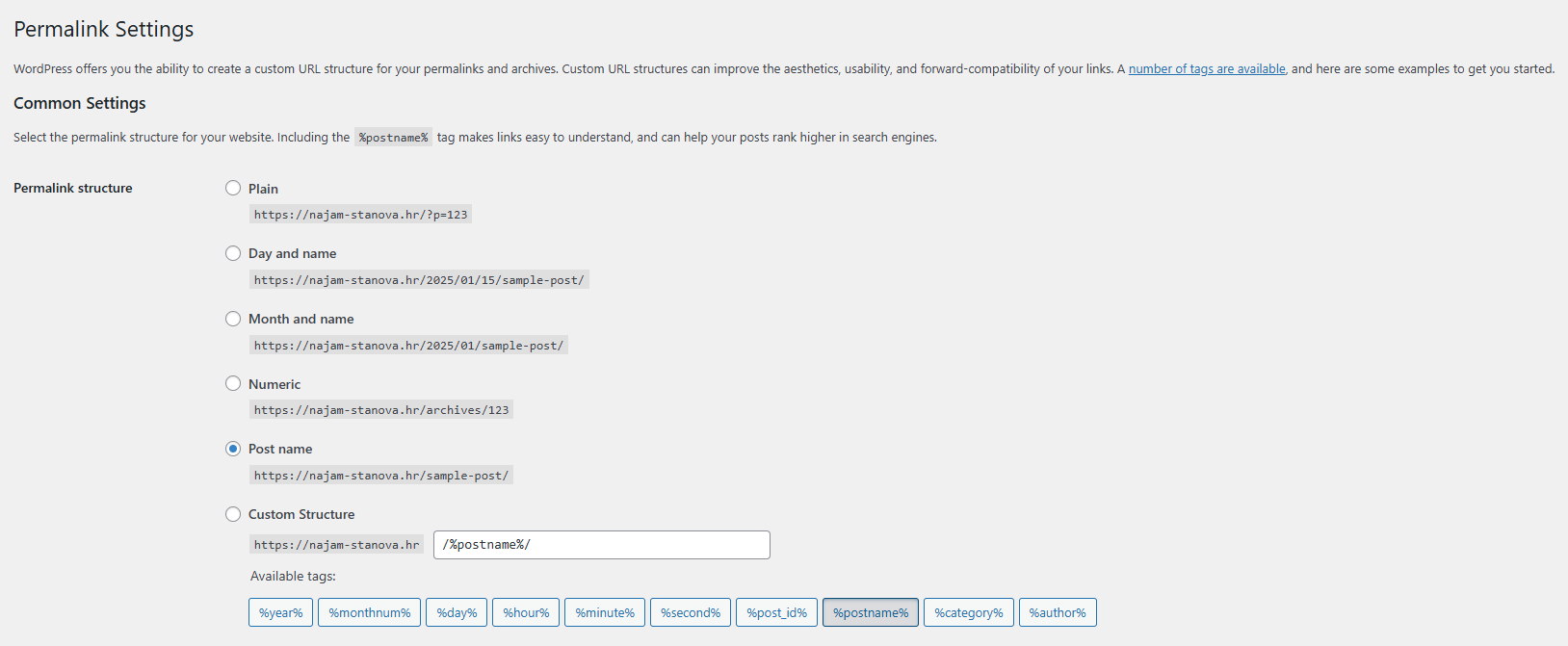The image size is (1568, 646).
Task: Add the %hour% tag
Action: (526, 612)
